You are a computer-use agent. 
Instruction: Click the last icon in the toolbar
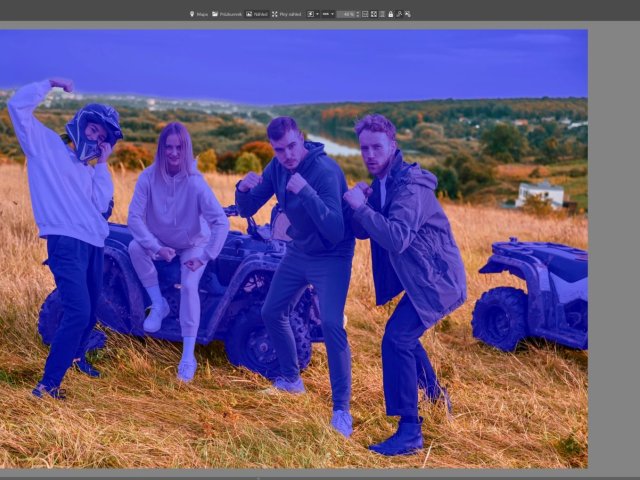[x=407, y=14]
